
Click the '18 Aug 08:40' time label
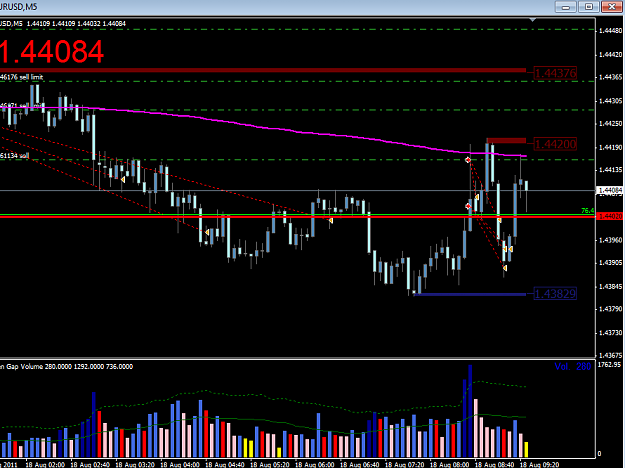(x=494, y=464)
